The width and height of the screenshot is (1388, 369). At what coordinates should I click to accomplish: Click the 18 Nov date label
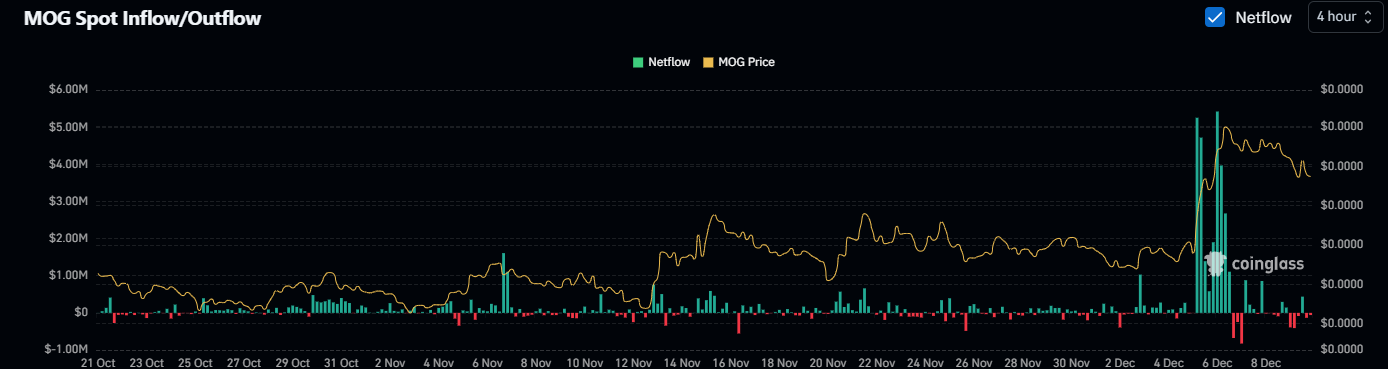[x=780, y=363]
